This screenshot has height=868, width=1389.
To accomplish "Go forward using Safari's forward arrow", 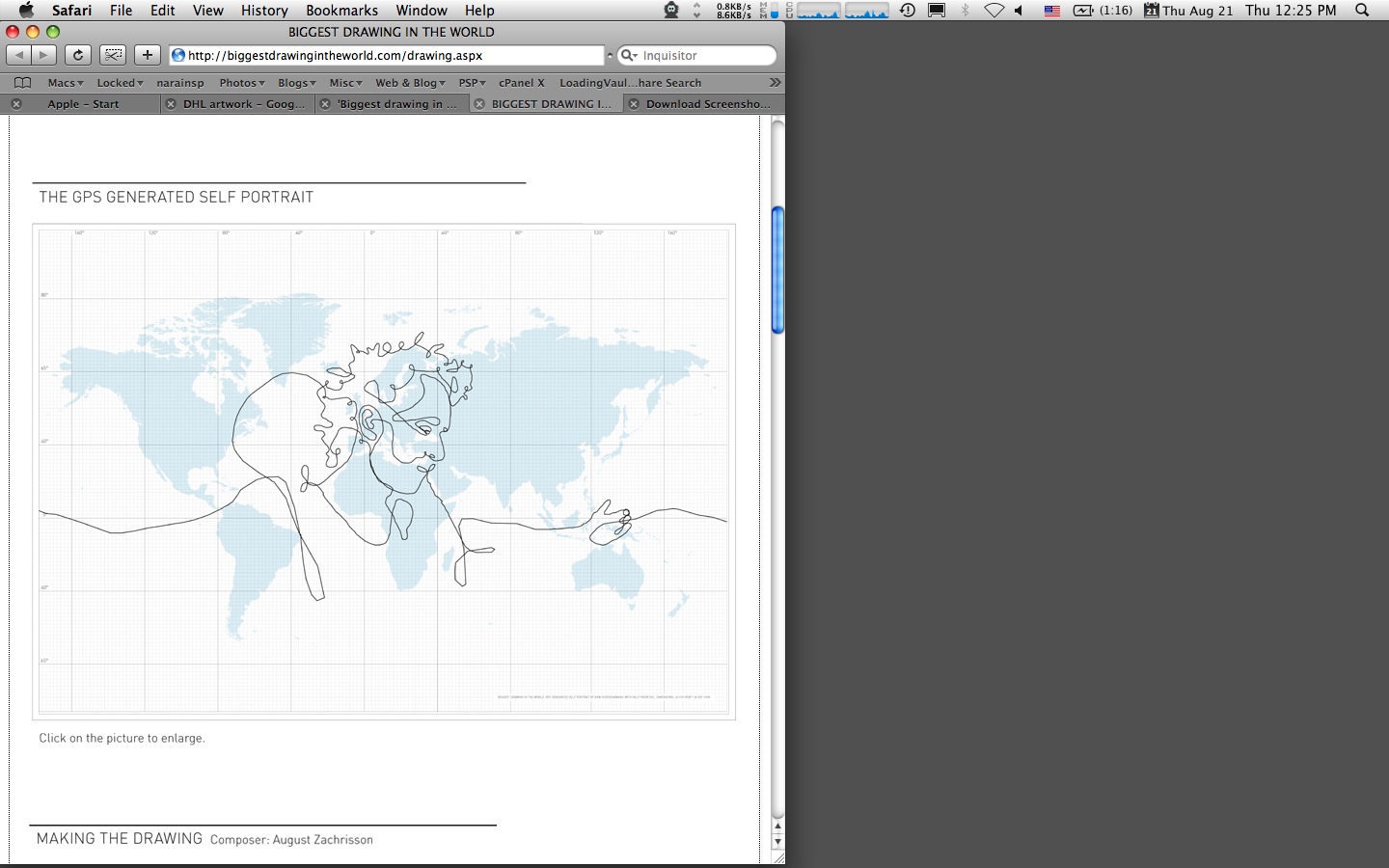I will [43, 55].
